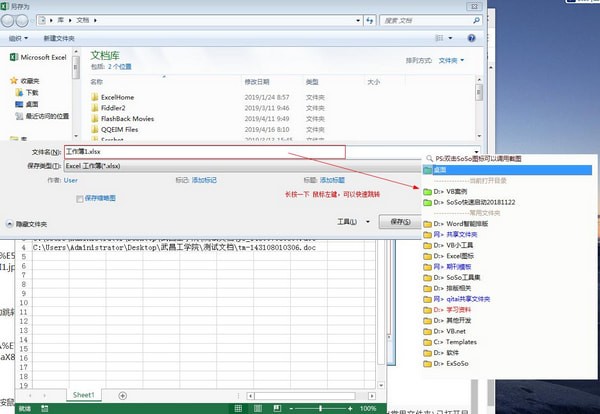Open the 排列方式 文件夹 arrange dropdown
The height and width of the screenshot is (414, 600).
click(x=451, y=60)
